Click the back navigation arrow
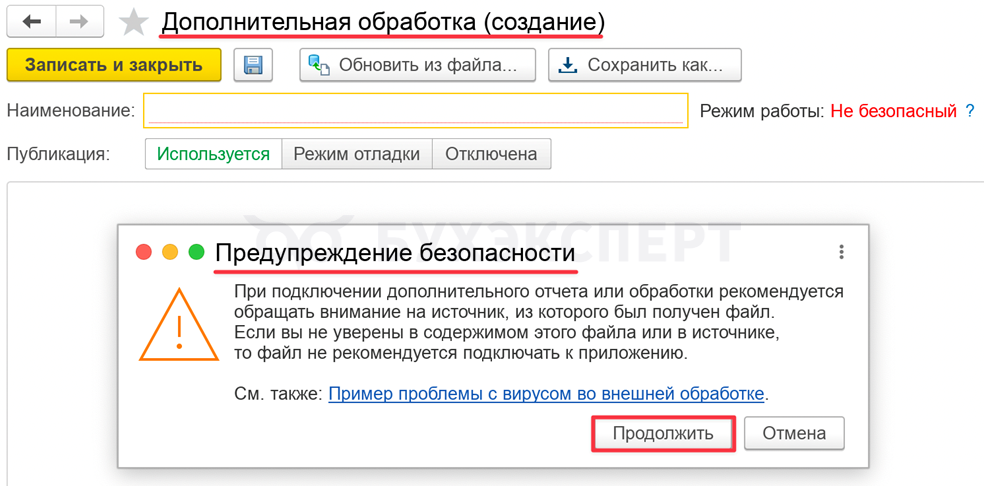This screenshot has width=984, height=486. coord(32,22)
